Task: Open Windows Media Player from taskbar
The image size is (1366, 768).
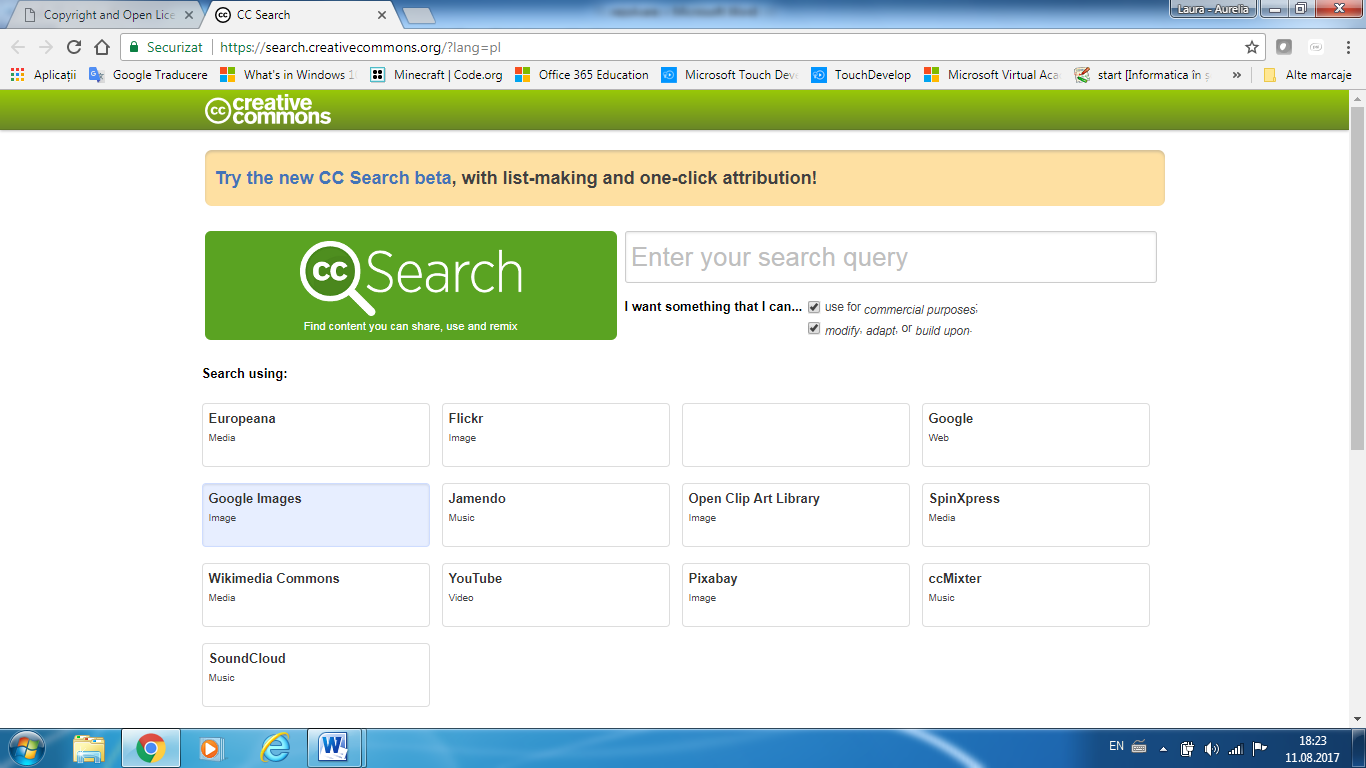Action: point(212,748)
